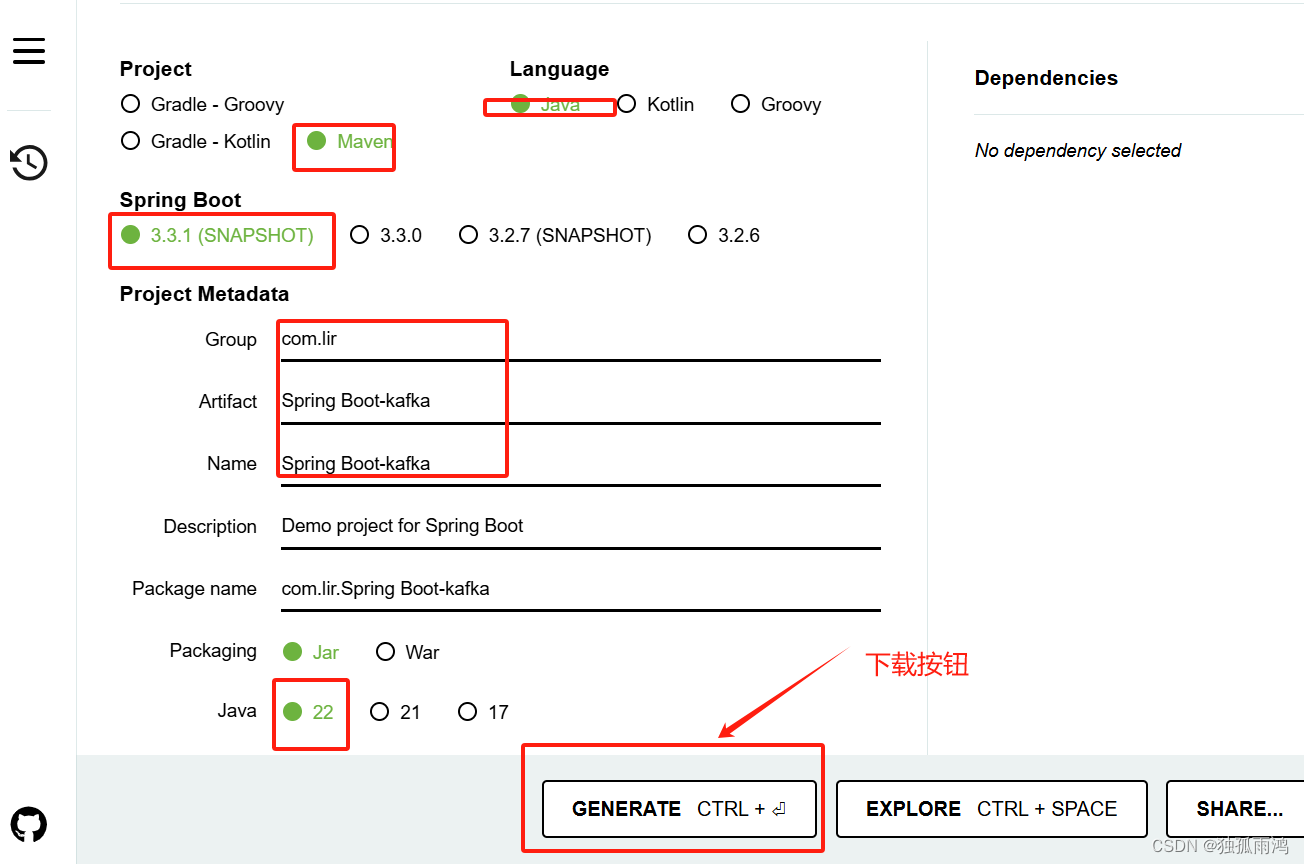Select Kotlin as the language
This screenshot has width=1304, height=864.
(x=627, y=104)
